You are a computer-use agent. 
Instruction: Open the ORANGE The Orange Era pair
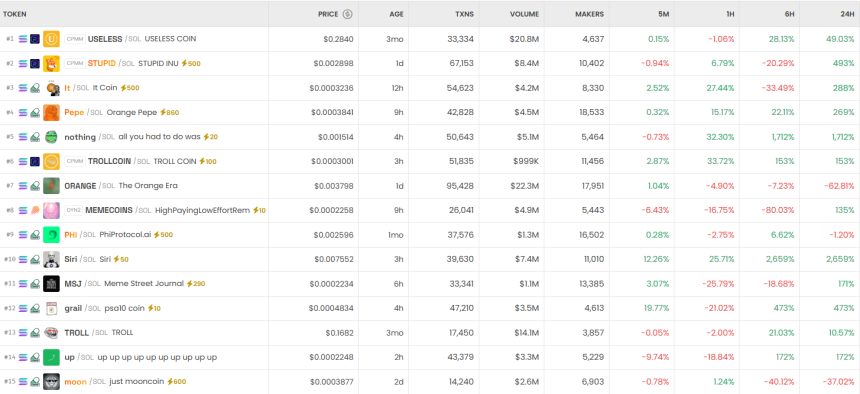121,186
